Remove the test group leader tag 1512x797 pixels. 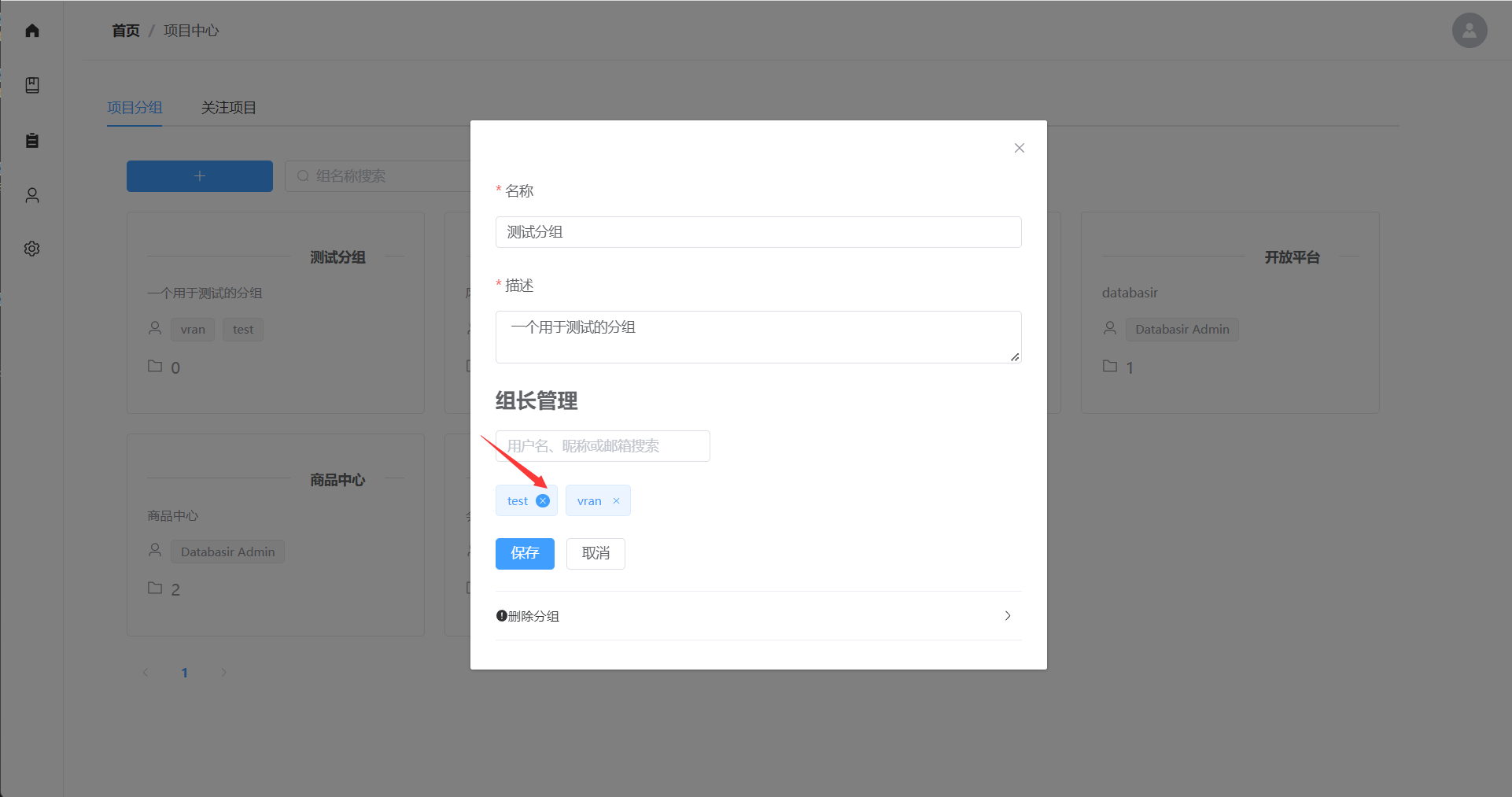[543, 501]
